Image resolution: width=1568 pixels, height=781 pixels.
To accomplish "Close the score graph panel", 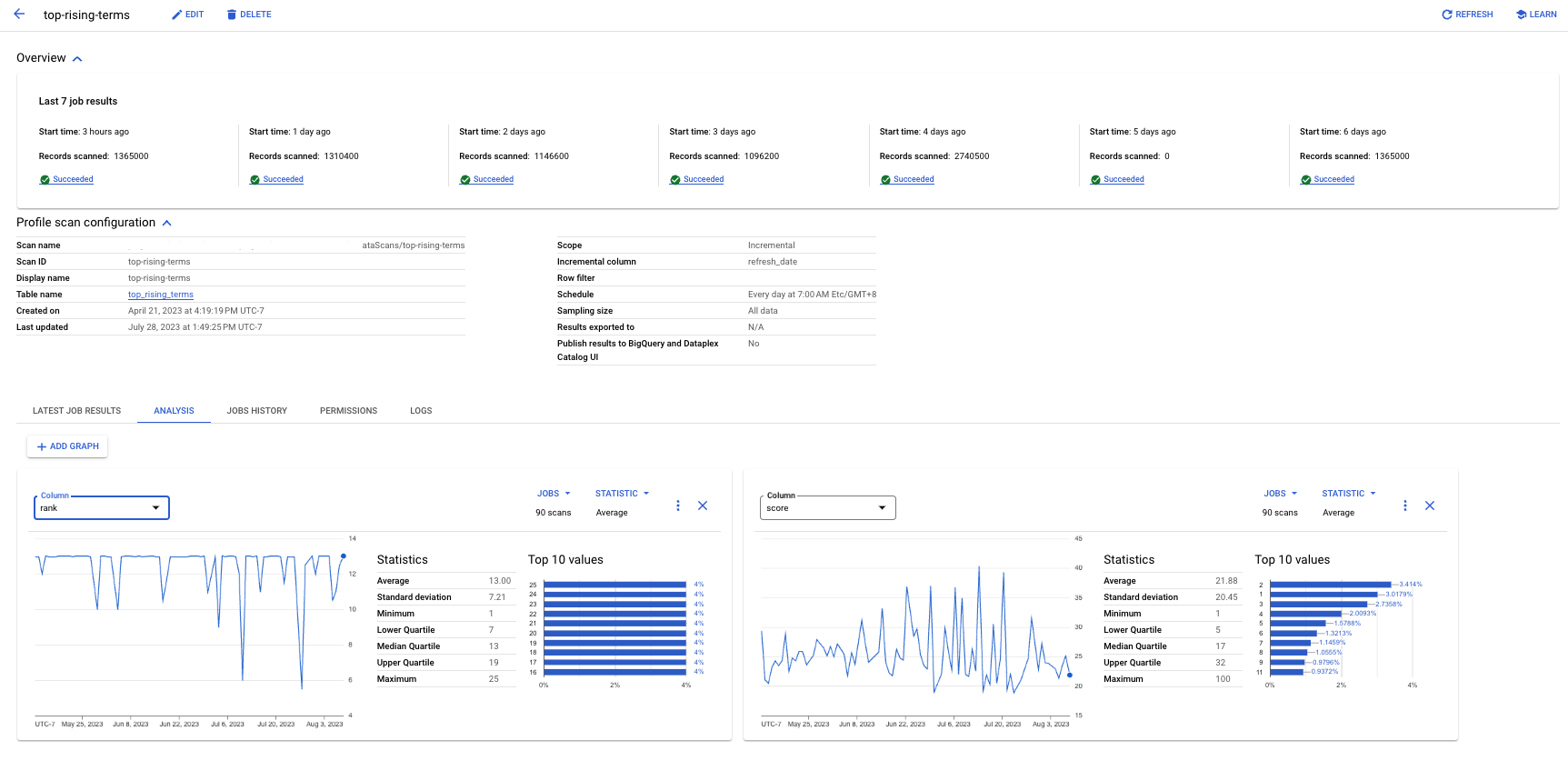I will point(1430,506).
